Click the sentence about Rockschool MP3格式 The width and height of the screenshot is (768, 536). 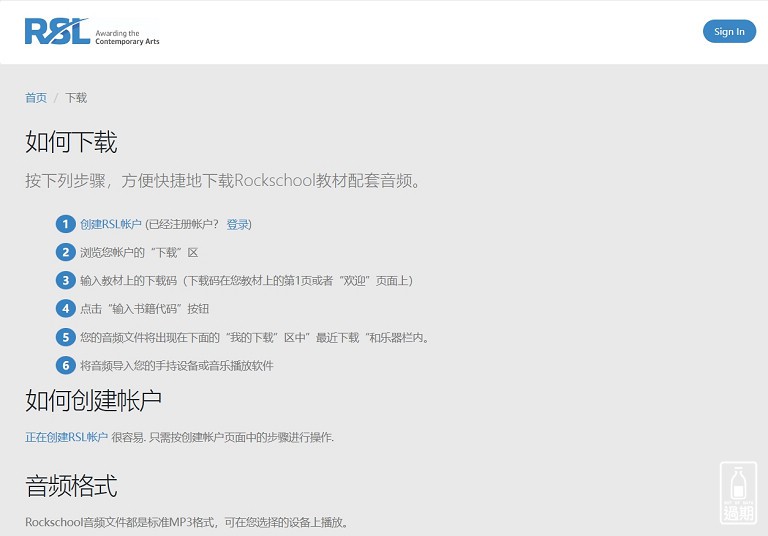point(188,522)
